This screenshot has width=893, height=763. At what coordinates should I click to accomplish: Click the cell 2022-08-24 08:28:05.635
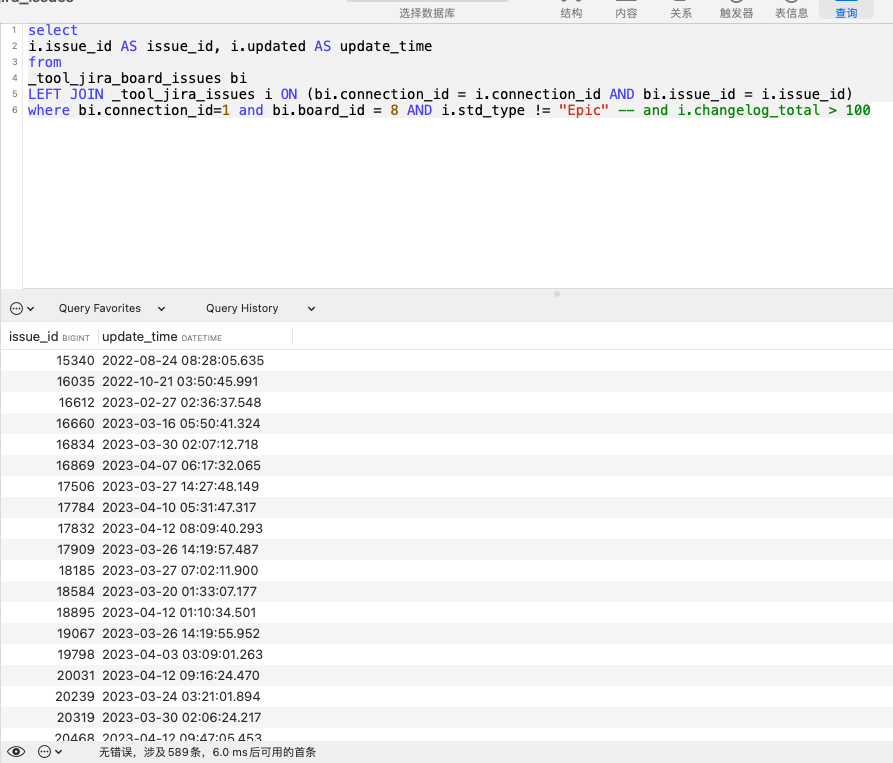pos(183,360)
